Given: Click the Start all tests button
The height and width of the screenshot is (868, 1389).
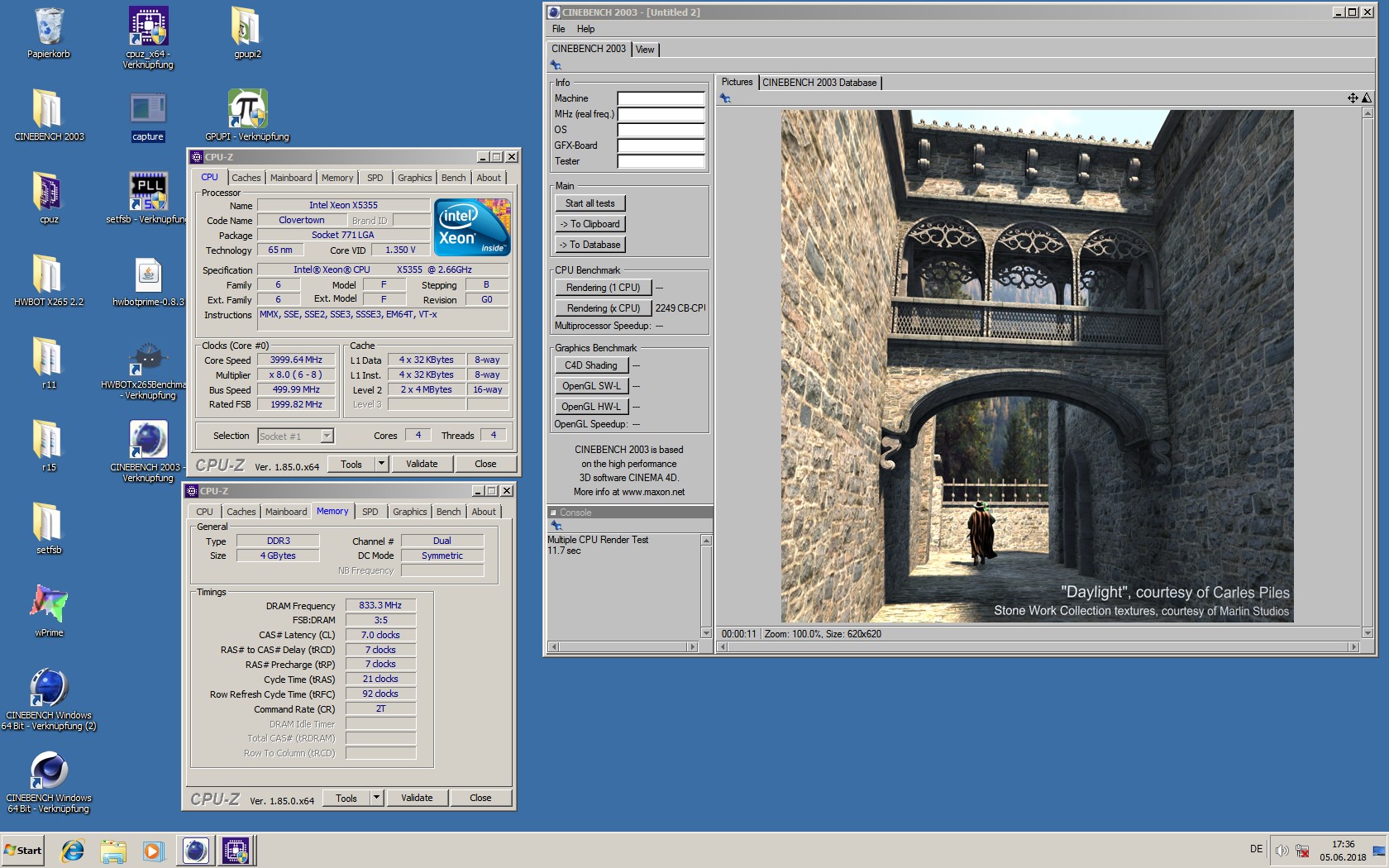Looking at the screenshot, I should point(590,203).
